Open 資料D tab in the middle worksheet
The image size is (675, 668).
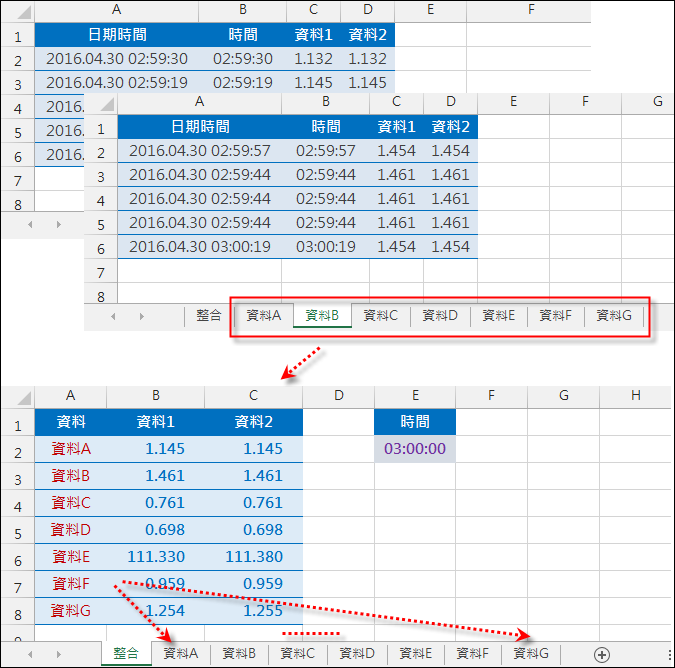point(440,315)
